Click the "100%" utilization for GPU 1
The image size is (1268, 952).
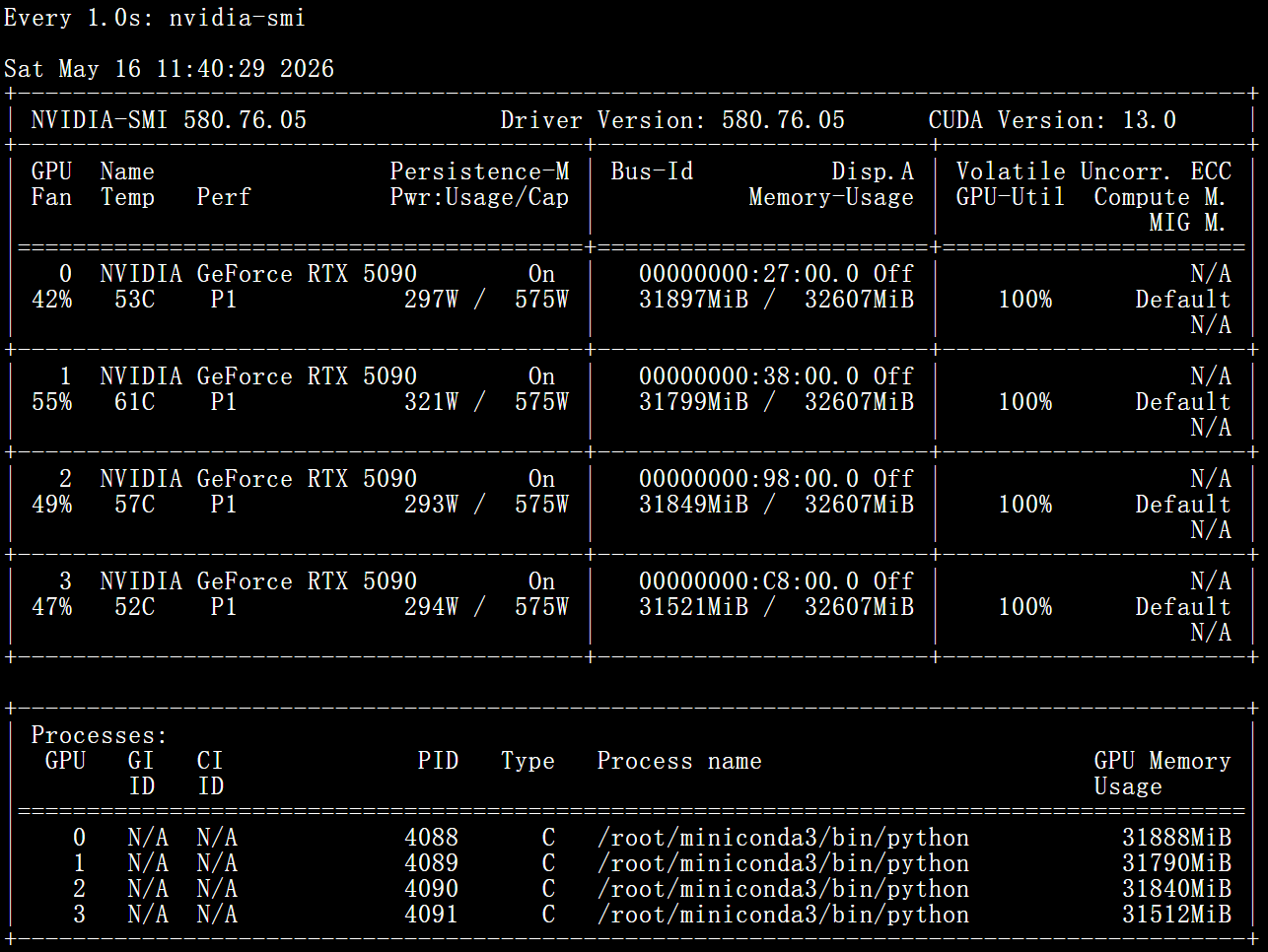point(1024,402)
